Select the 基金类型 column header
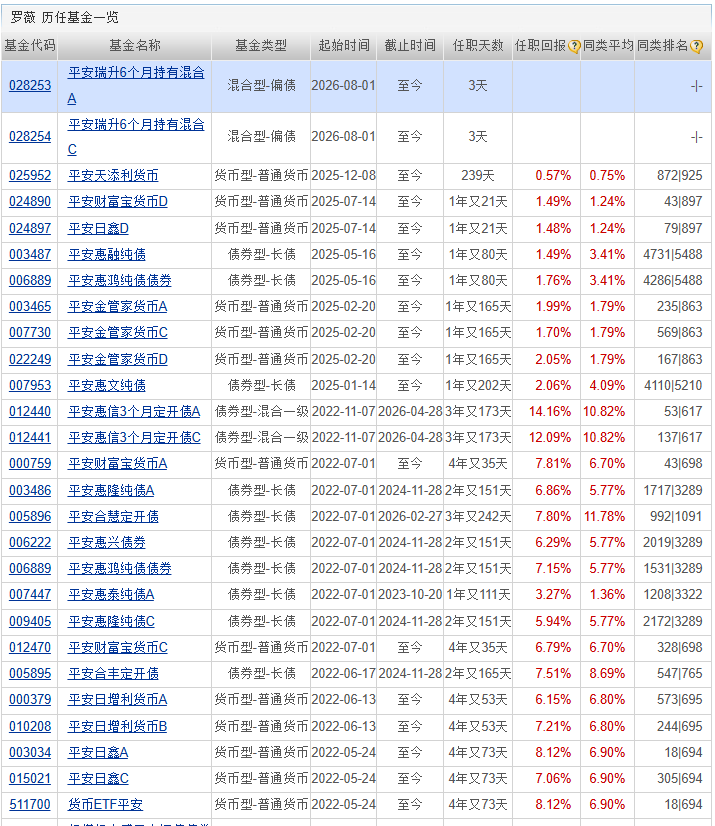Image resolution: width=715 pixels, height=826 pixels. pyautogui.click(x=261, y=46)
